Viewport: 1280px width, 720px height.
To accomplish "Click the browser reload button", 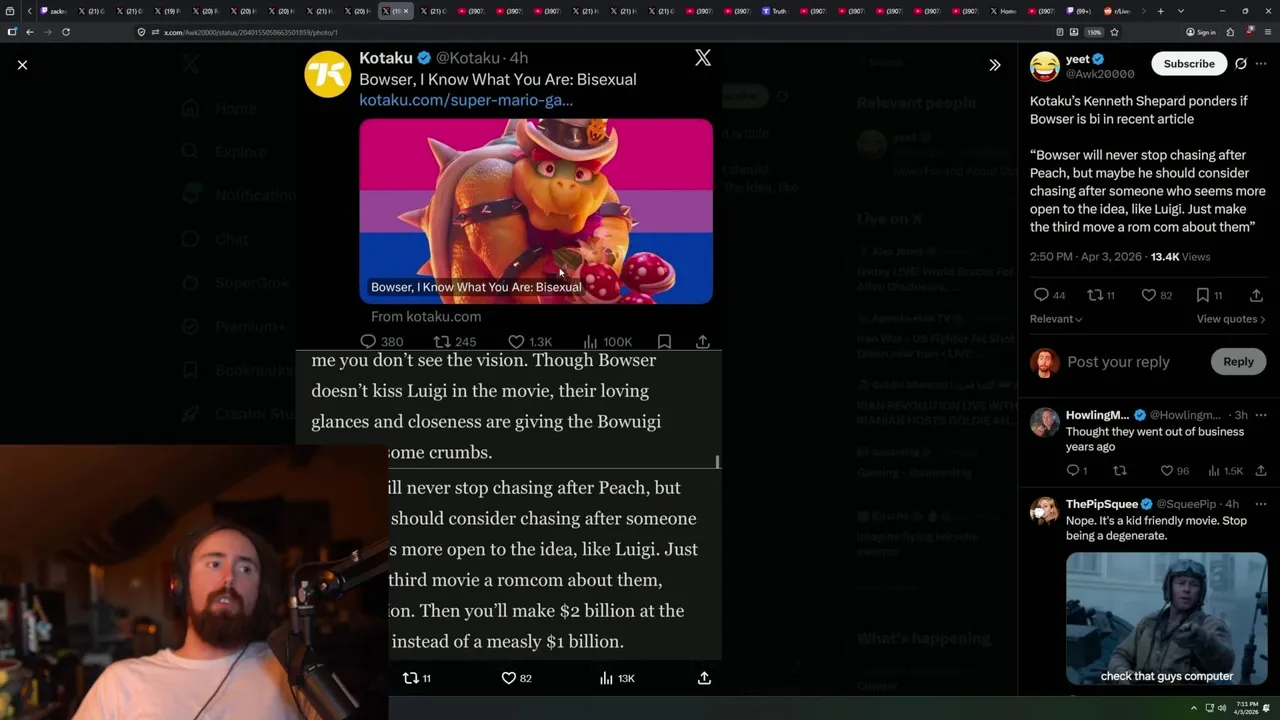I will 66,32.
